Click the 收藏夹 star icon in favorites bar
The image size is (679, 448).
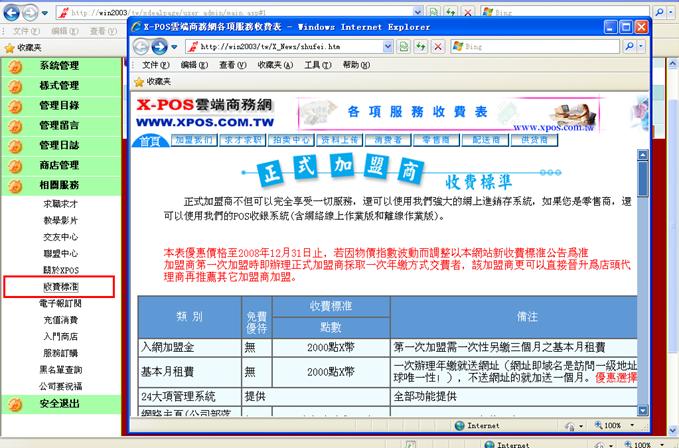click(140, 81)
